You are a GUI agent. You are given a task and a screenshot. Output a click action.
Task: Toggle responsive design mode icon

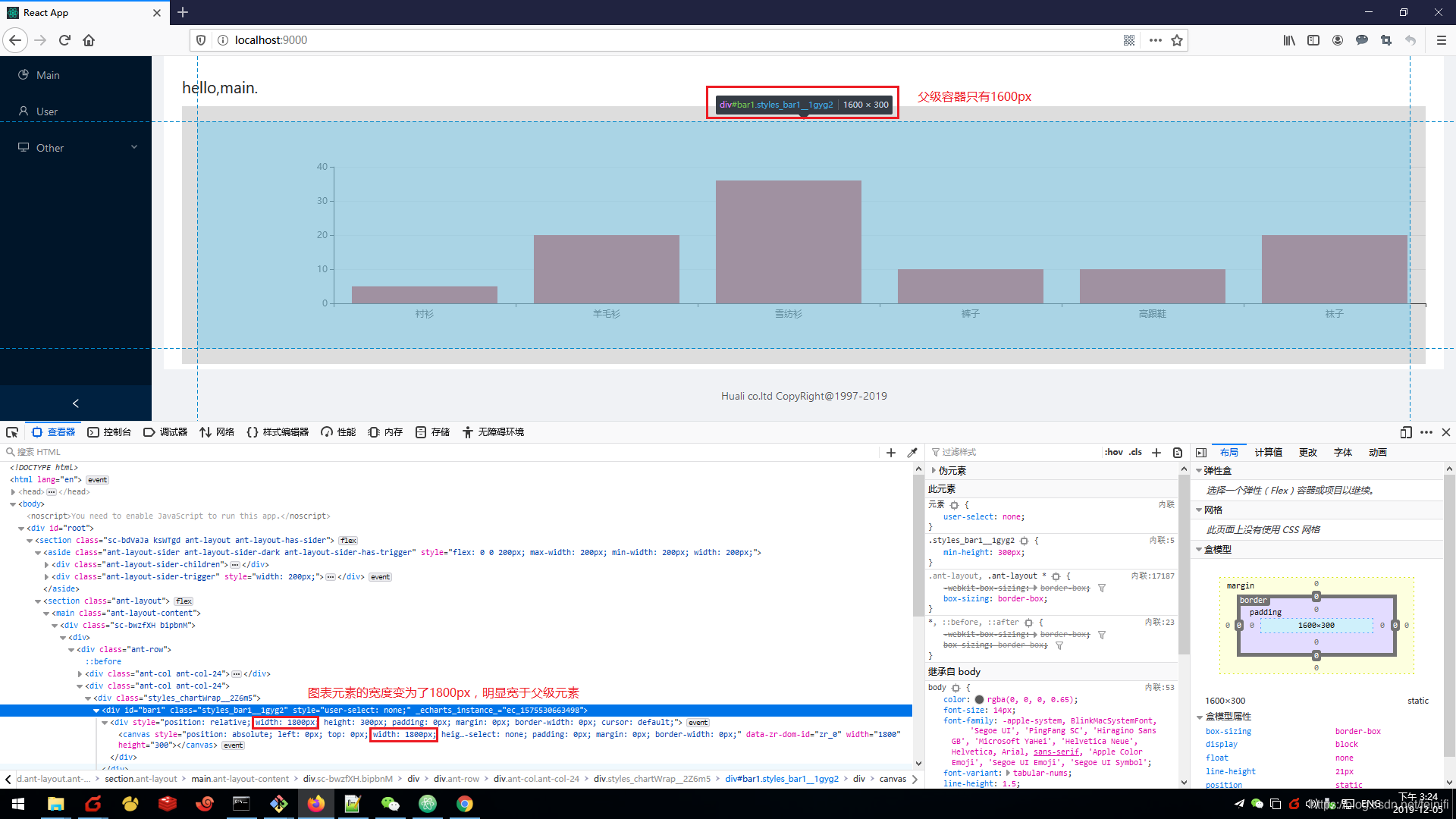pos(1406,432)
